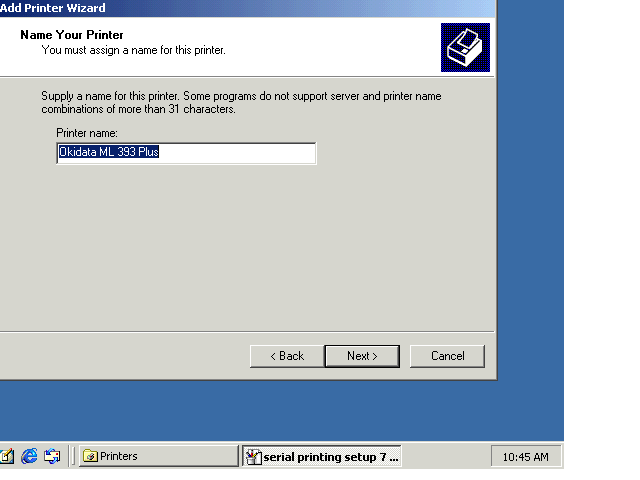The image size is (640, 480).
Task: Switch to the Printers window in the taskbar
Action: (158, 456)
